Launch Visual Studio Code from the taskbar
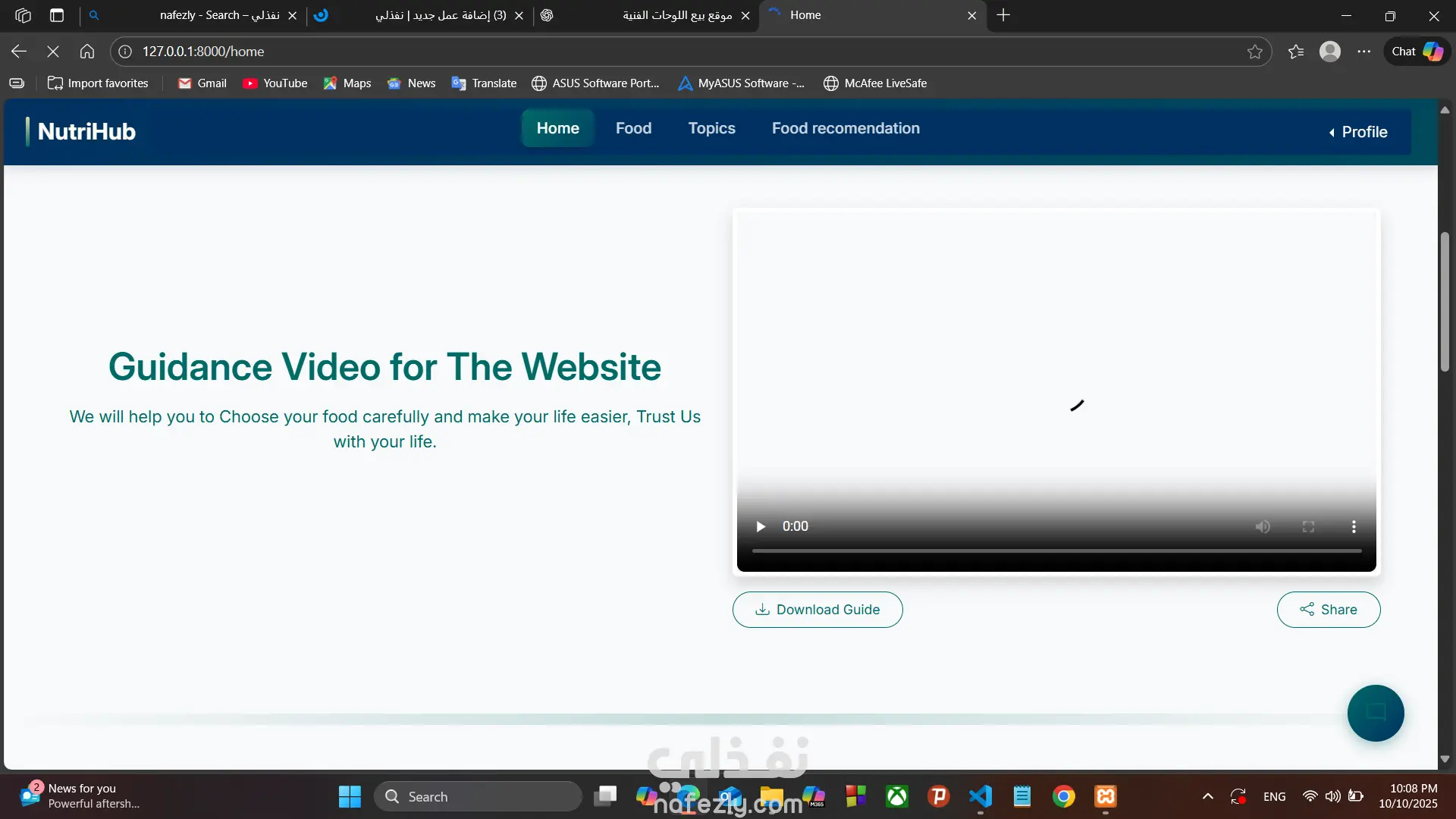Screen dimensions: 1456x819 [x=980, y=796]
